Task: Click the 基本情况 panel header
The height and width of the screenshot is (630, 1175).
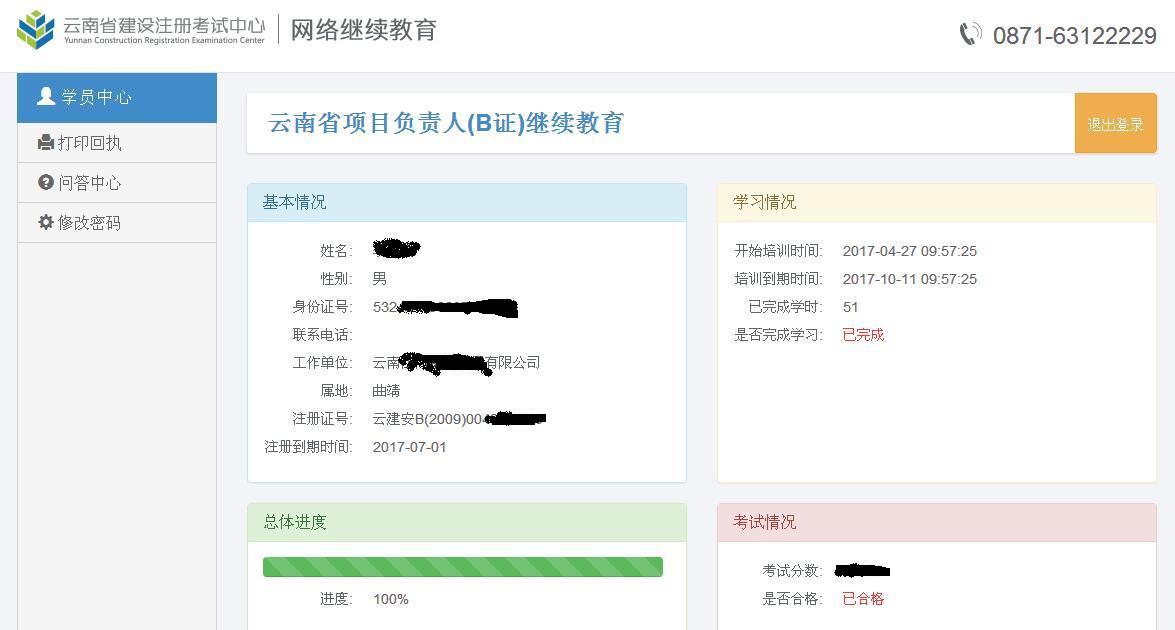Action: click(x=466, y=202)
